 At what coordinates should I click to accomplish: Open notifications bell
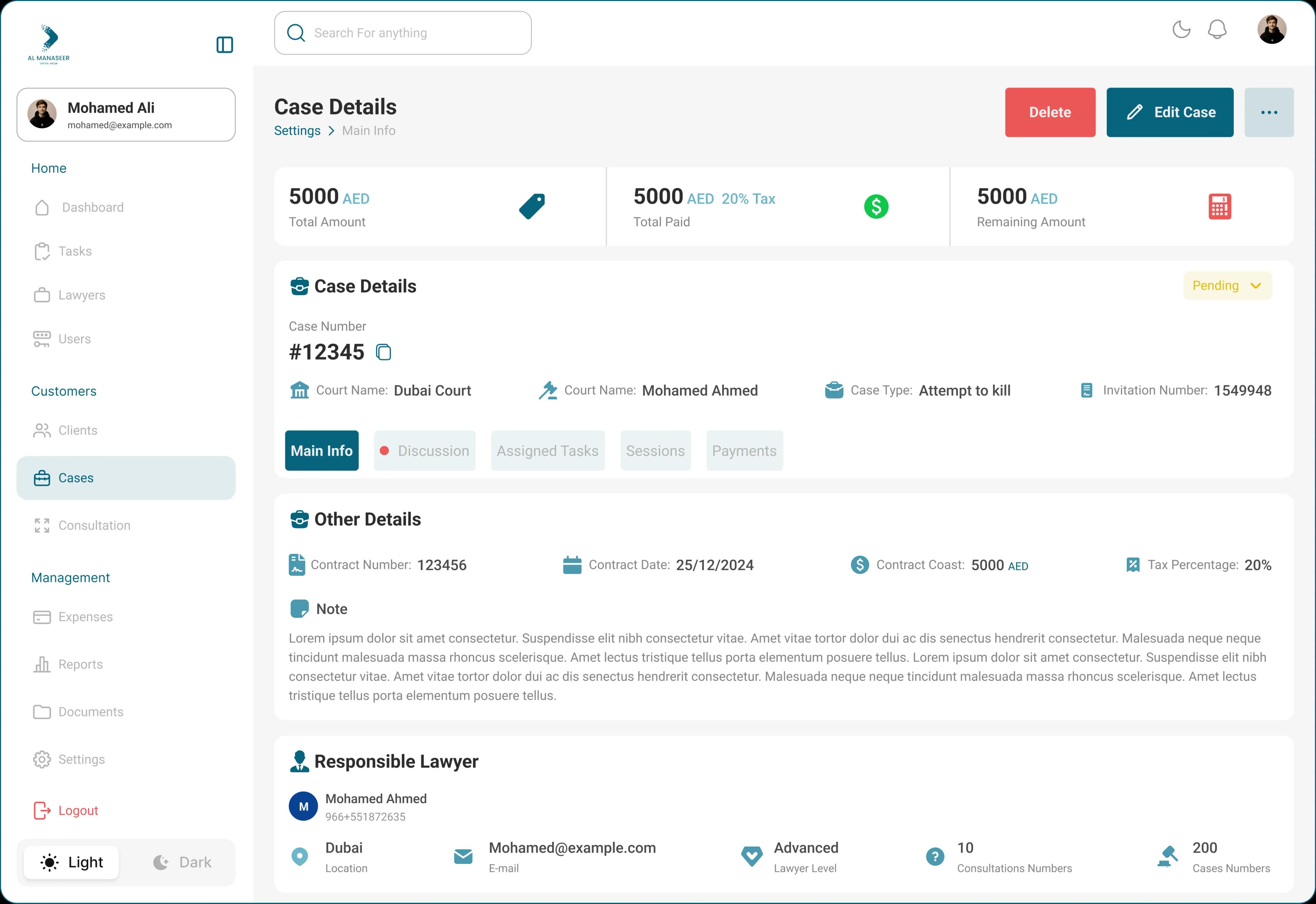(x=1217, y=29)
